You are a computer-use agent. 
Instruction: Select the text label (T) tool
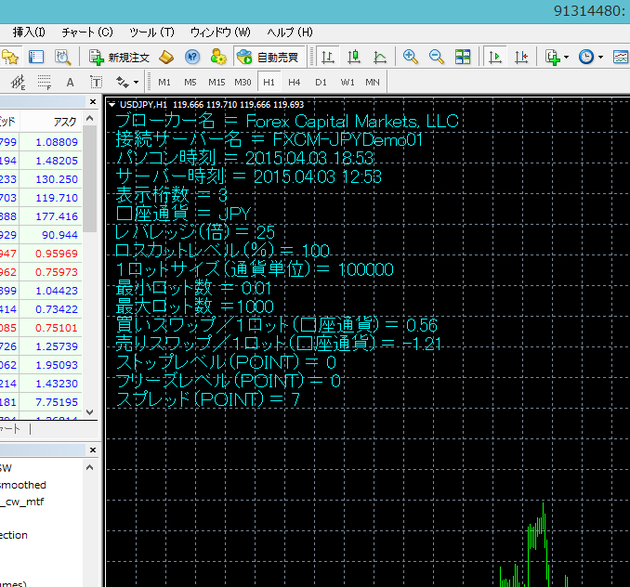96,82
